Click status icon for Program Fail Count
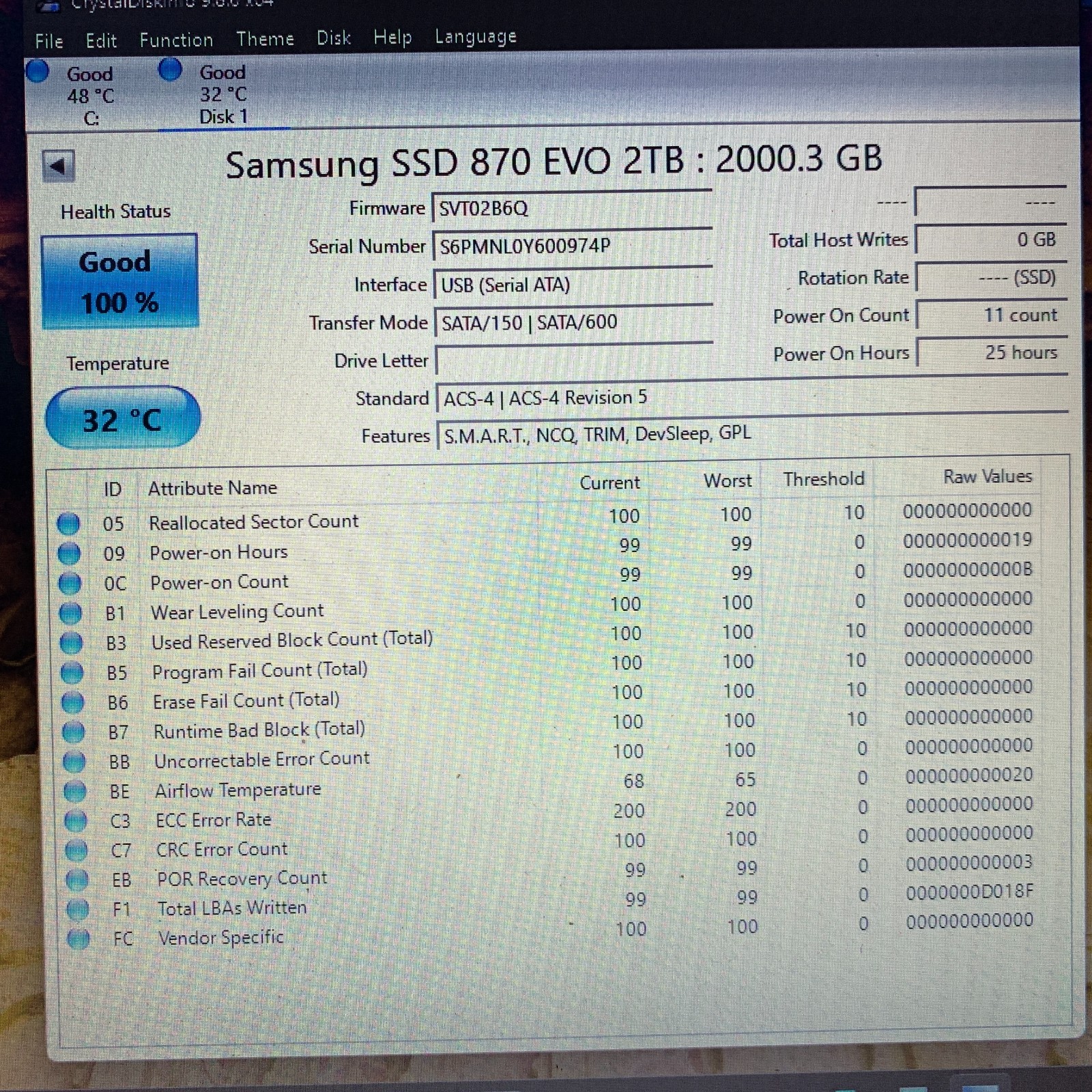Image resolution: width=1092 pixels, height=1092 pixels. (x=72, y=673)
